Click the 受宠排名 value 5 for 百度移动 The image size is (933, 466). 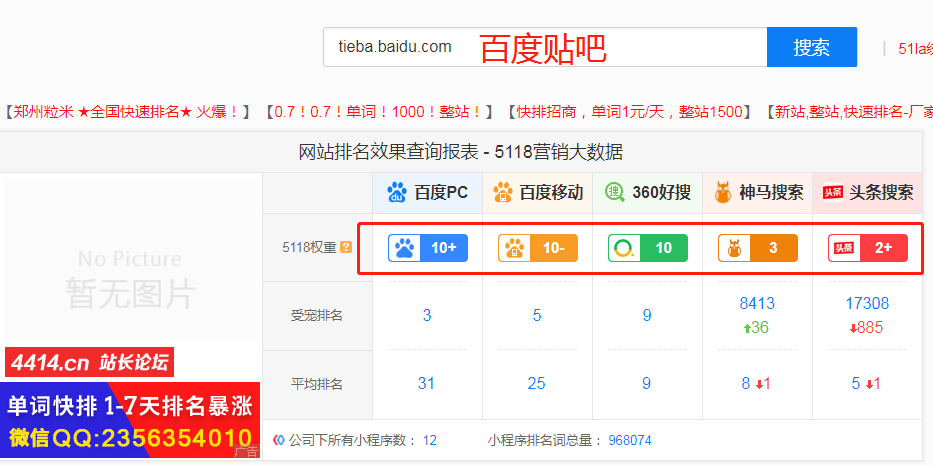(537, 315)
